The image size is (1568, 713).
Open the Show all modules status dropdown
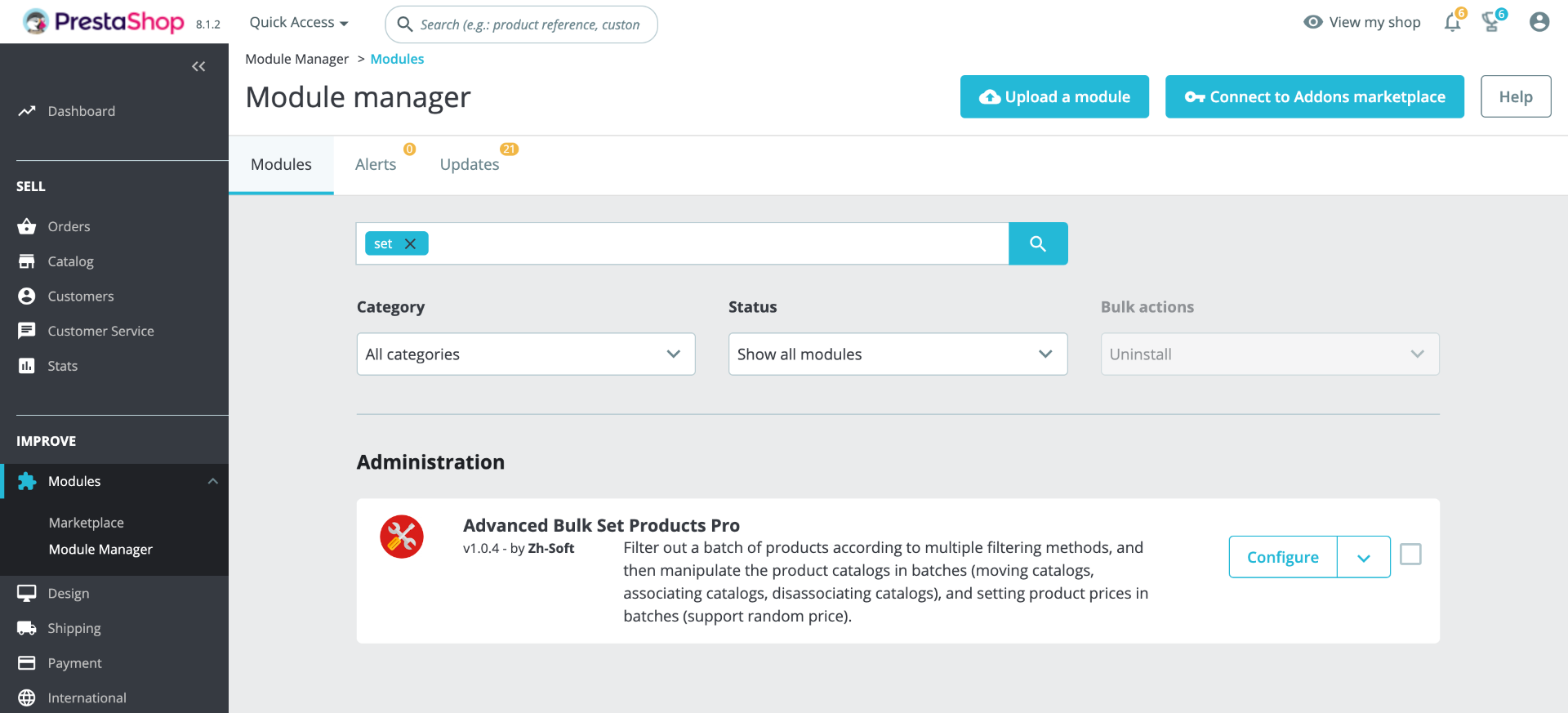tap(898, 354)
